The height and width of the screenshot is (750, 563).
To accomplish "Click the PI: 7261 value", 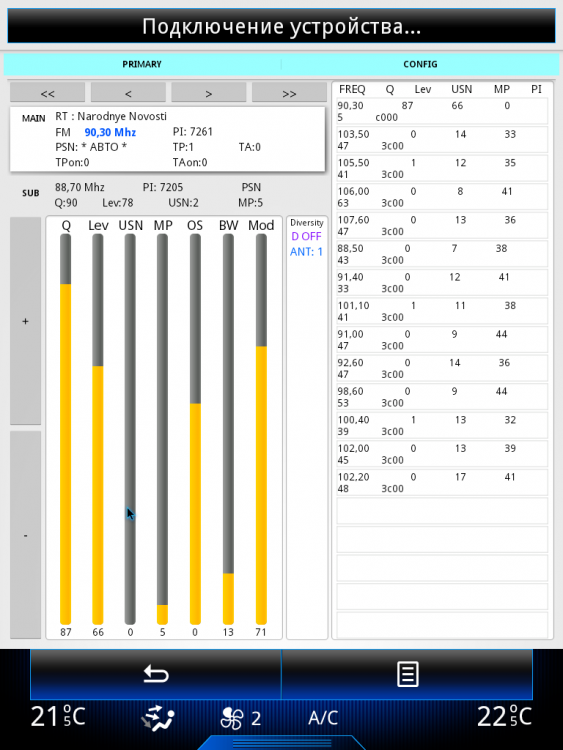I will pyautogui.click(x=193, y=132).
